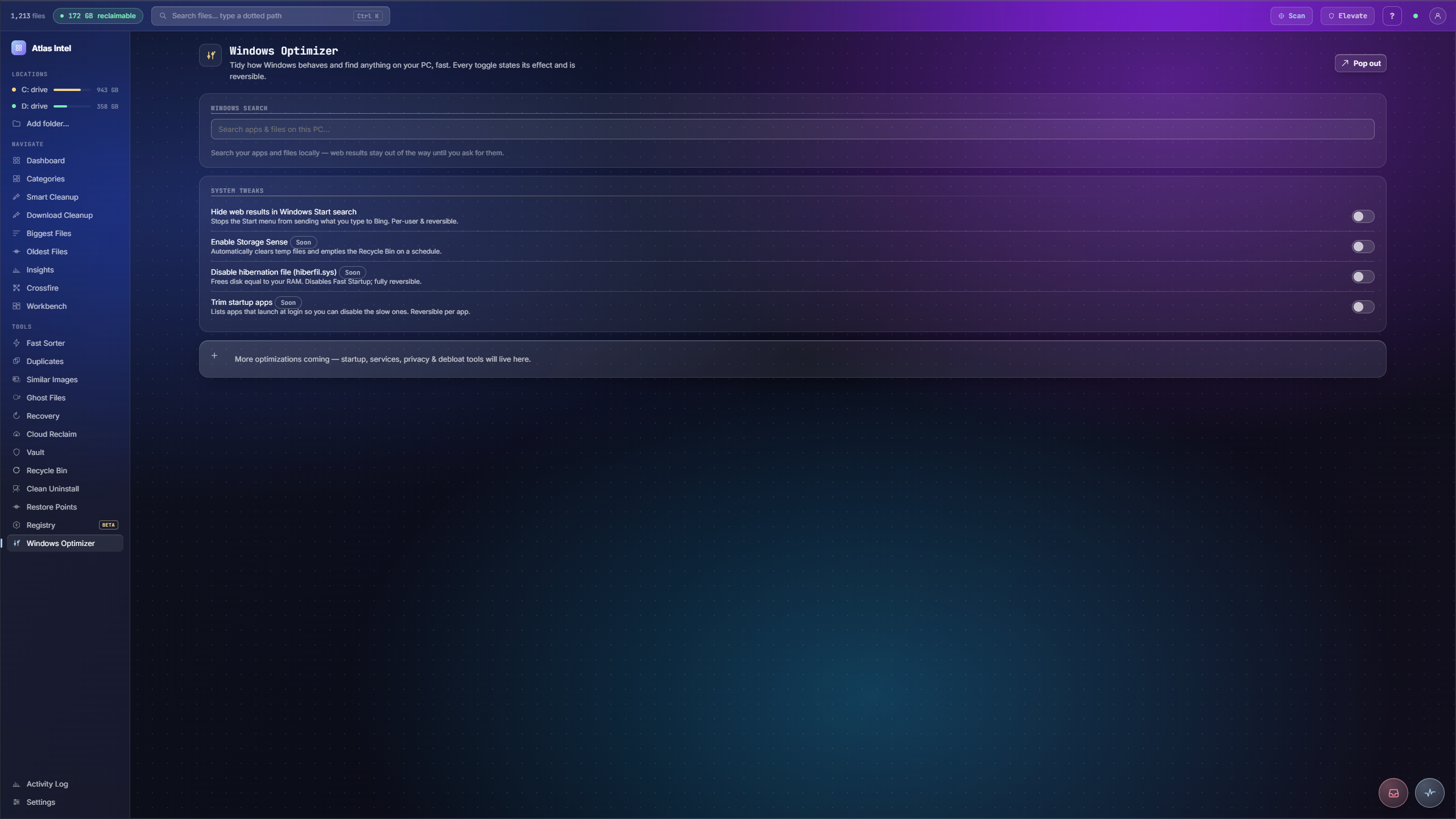Click the pink inbox floating button
The height and width of the screenshot is (819, 1456).
click(1393, 793)
